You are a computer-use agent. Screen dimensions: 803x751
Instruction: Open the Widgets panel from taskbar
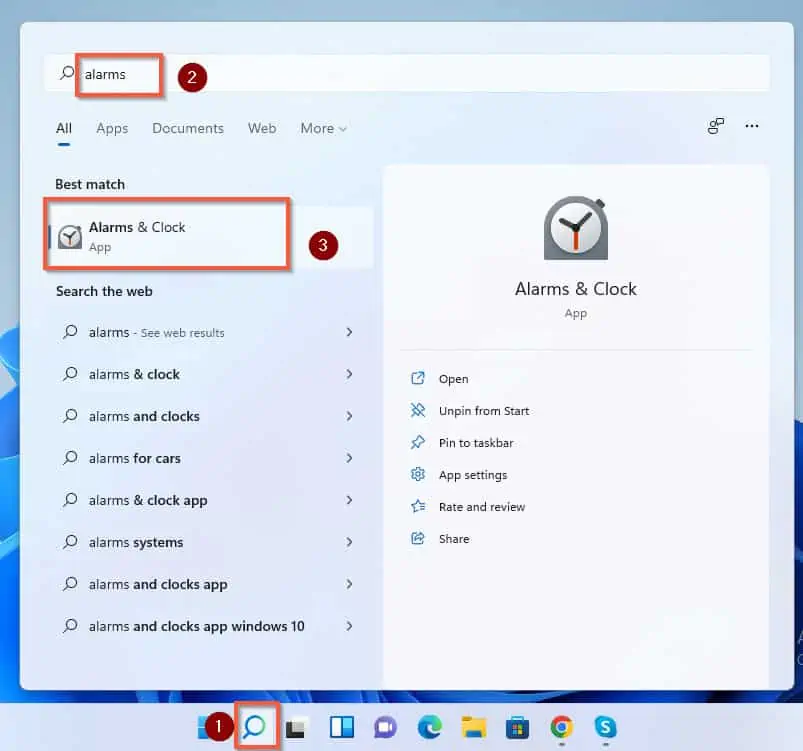[342, 727]
